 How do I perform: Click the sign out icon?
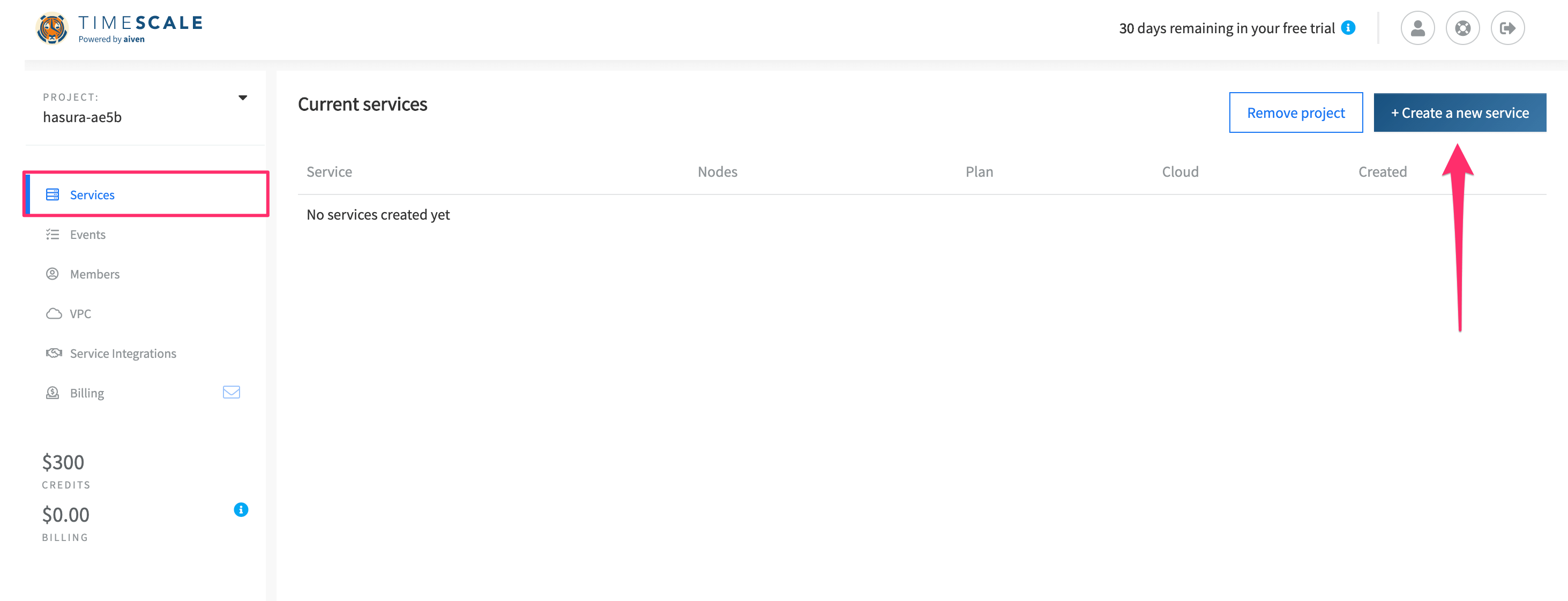pyautogui.click(x=1508, y=27)
